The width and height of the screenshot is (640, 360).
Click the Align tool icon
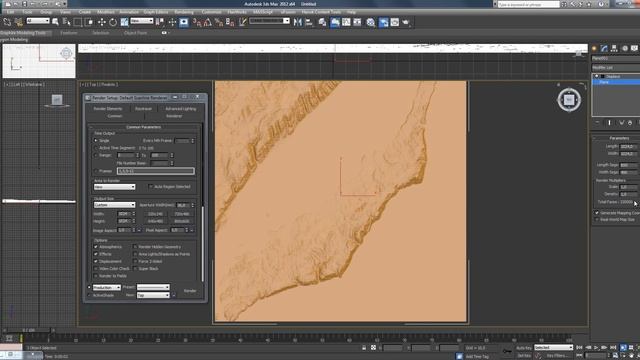pos(309,22)
